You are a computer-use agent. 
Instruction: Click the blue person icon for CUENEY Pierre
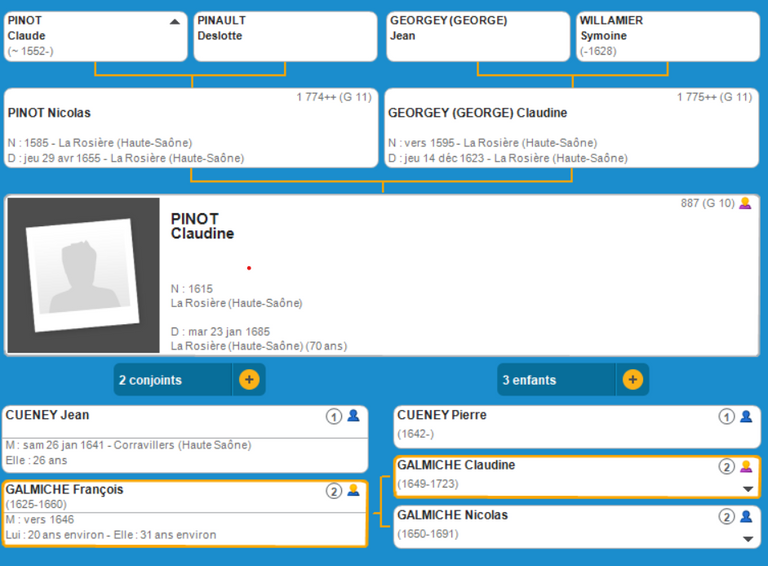745,416
